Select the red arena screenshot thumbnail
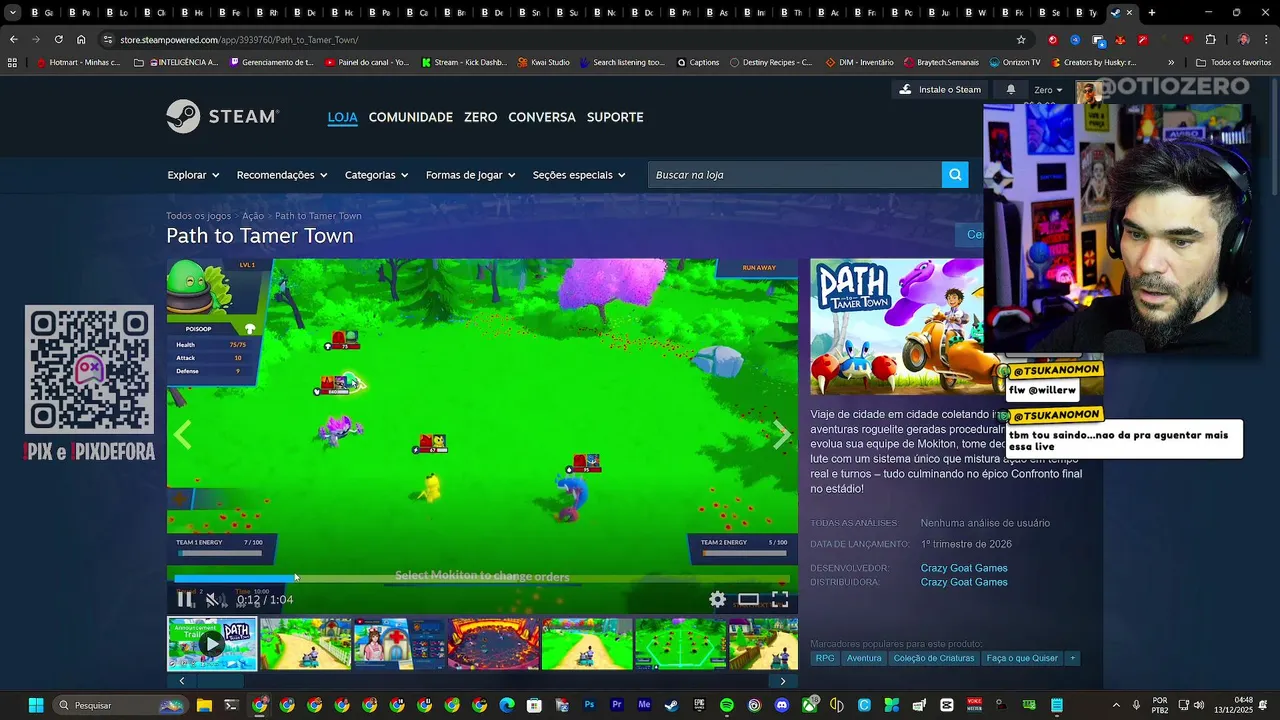Viewport: 1280px width, 720px height. point(493,644)
